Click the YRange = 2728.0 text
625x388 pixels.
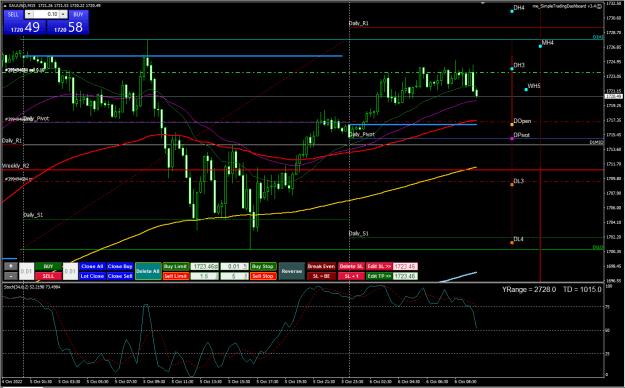point(529,290)
